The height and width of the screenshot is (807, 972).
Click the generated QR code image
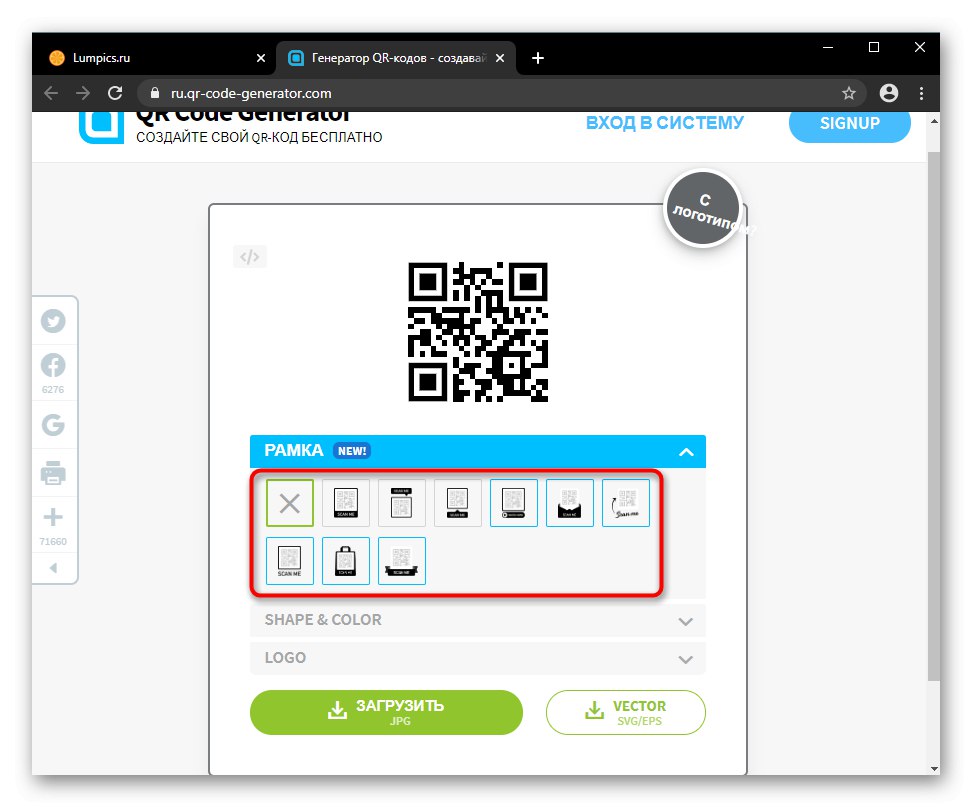[478, 332]
